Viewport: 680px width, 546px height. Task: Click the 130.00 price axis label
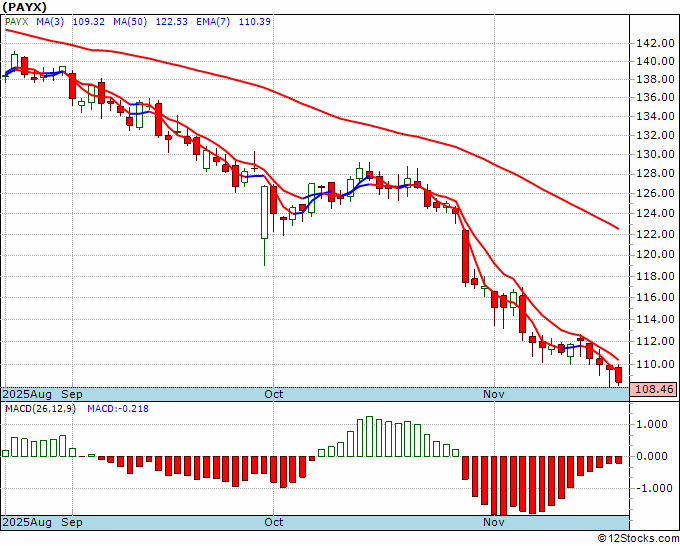pyautogui.click(x=655, y=154)
